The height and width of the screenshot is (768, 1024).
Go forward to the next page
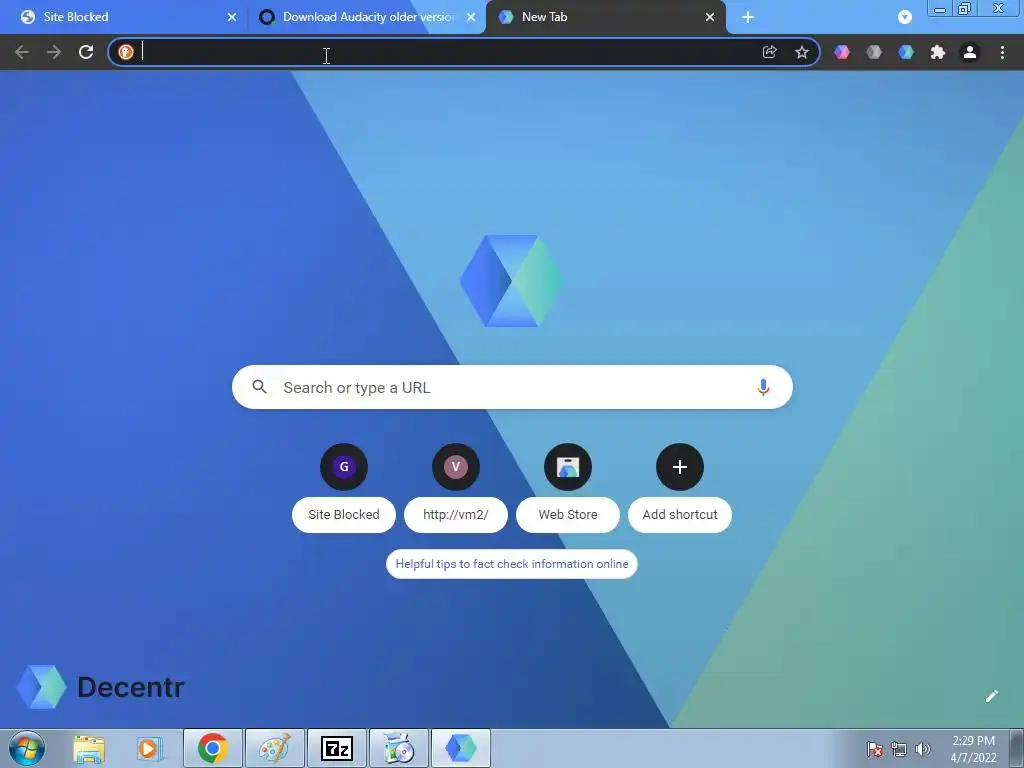click(54, 52)
